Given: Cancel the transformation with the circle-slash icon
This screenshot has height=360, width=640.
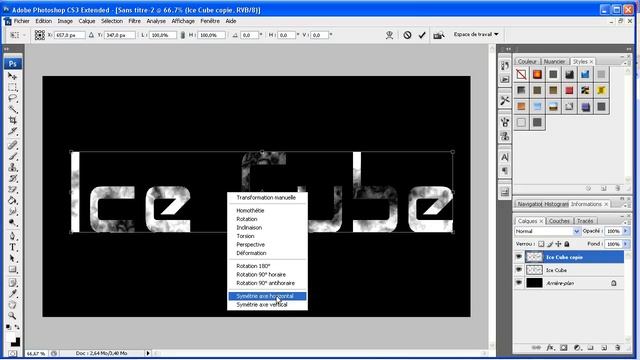Looking at the screenshot, I should click(x=407, y=35).
